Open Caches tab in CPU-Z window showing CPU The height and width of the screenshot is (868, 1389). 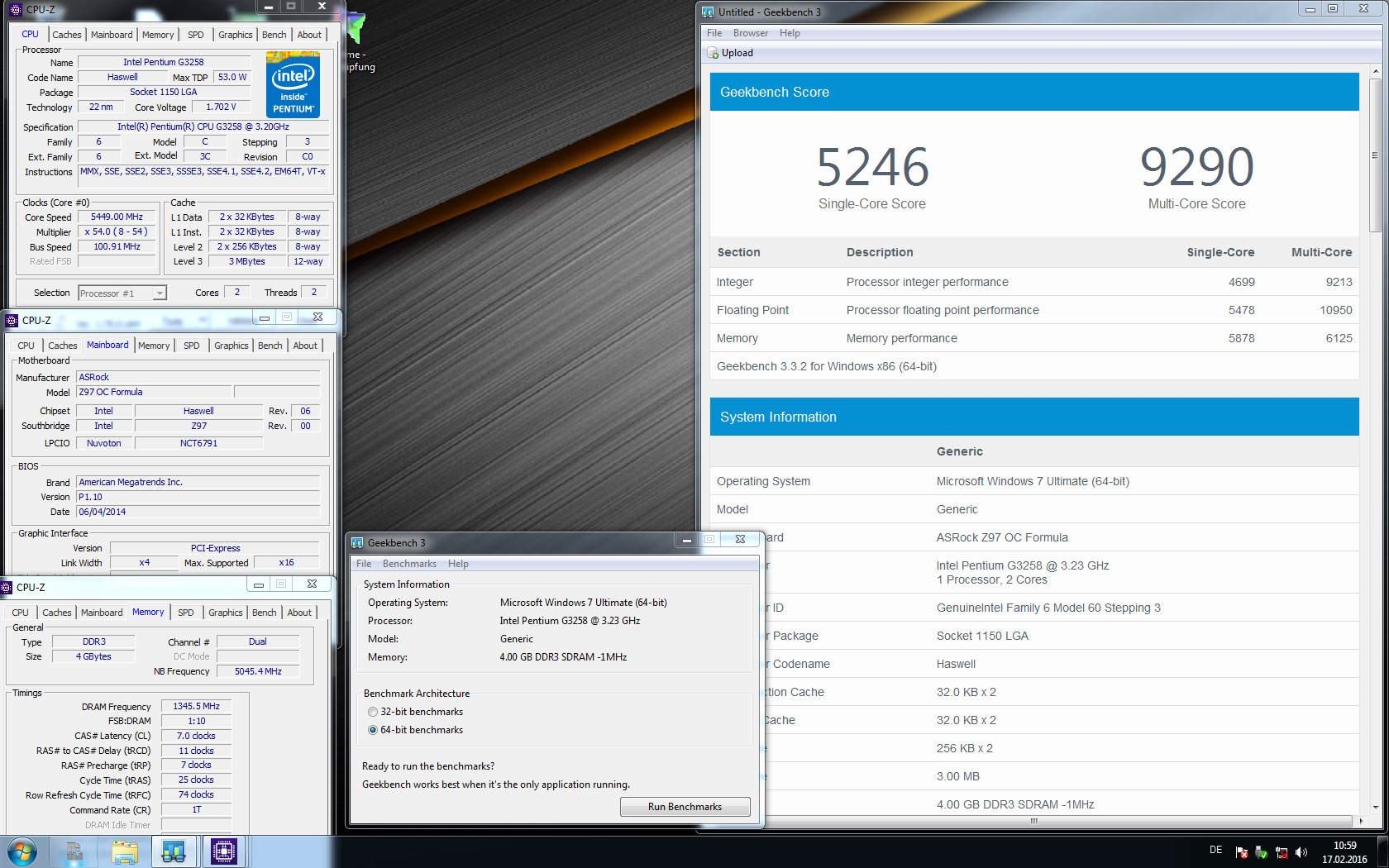coord(67,35)
